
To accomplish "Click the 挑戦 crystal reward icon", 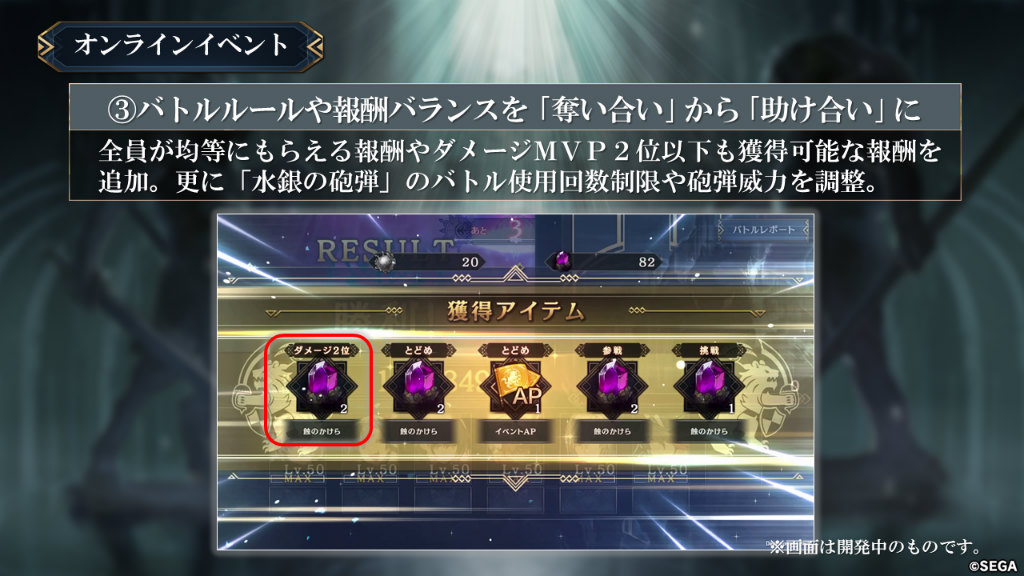I will 709,386.
